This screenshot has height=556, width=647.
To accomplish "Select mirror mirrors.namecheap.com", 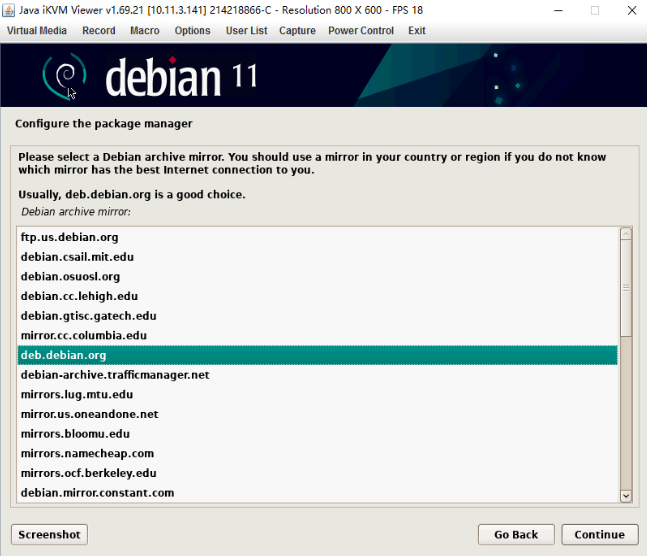I will [x=317, y=454].
